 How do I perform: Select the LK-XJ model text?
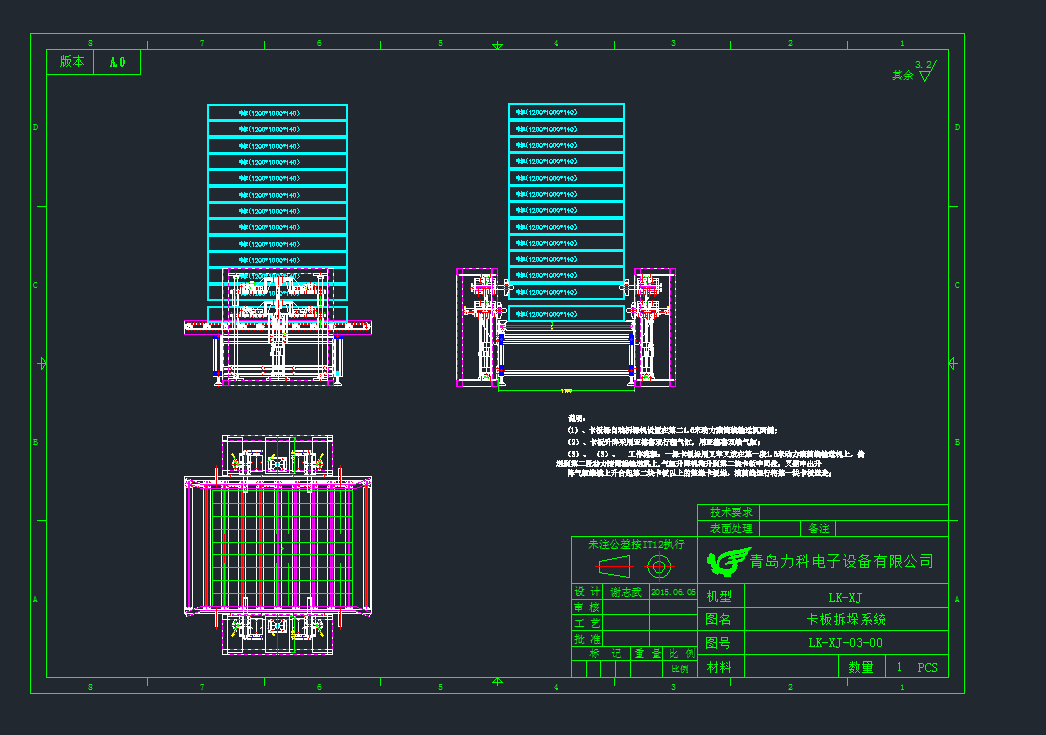[x=846, y=597]
